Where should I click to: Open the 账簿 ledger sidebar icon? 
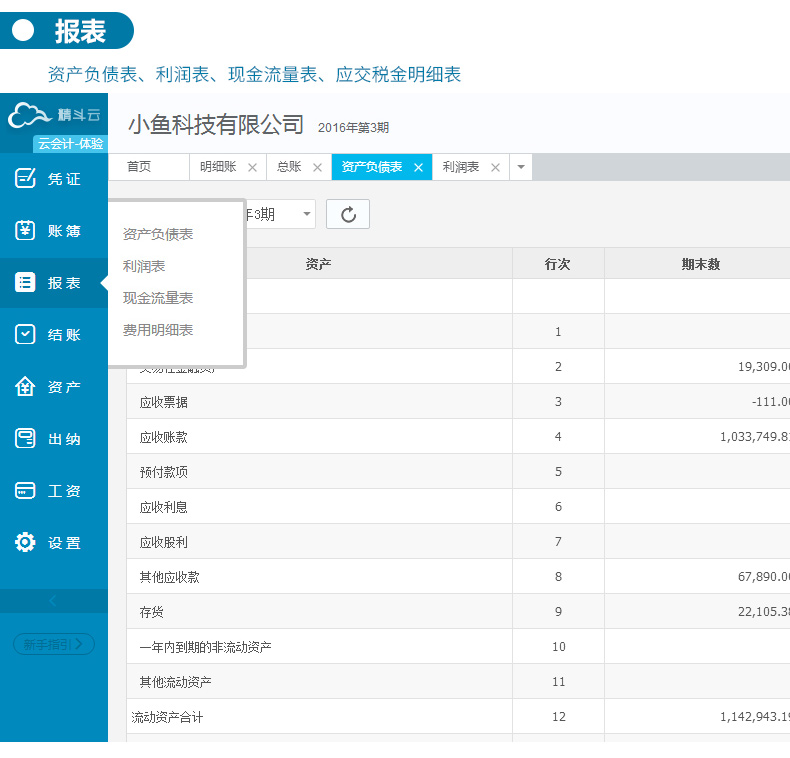[25, 231]
